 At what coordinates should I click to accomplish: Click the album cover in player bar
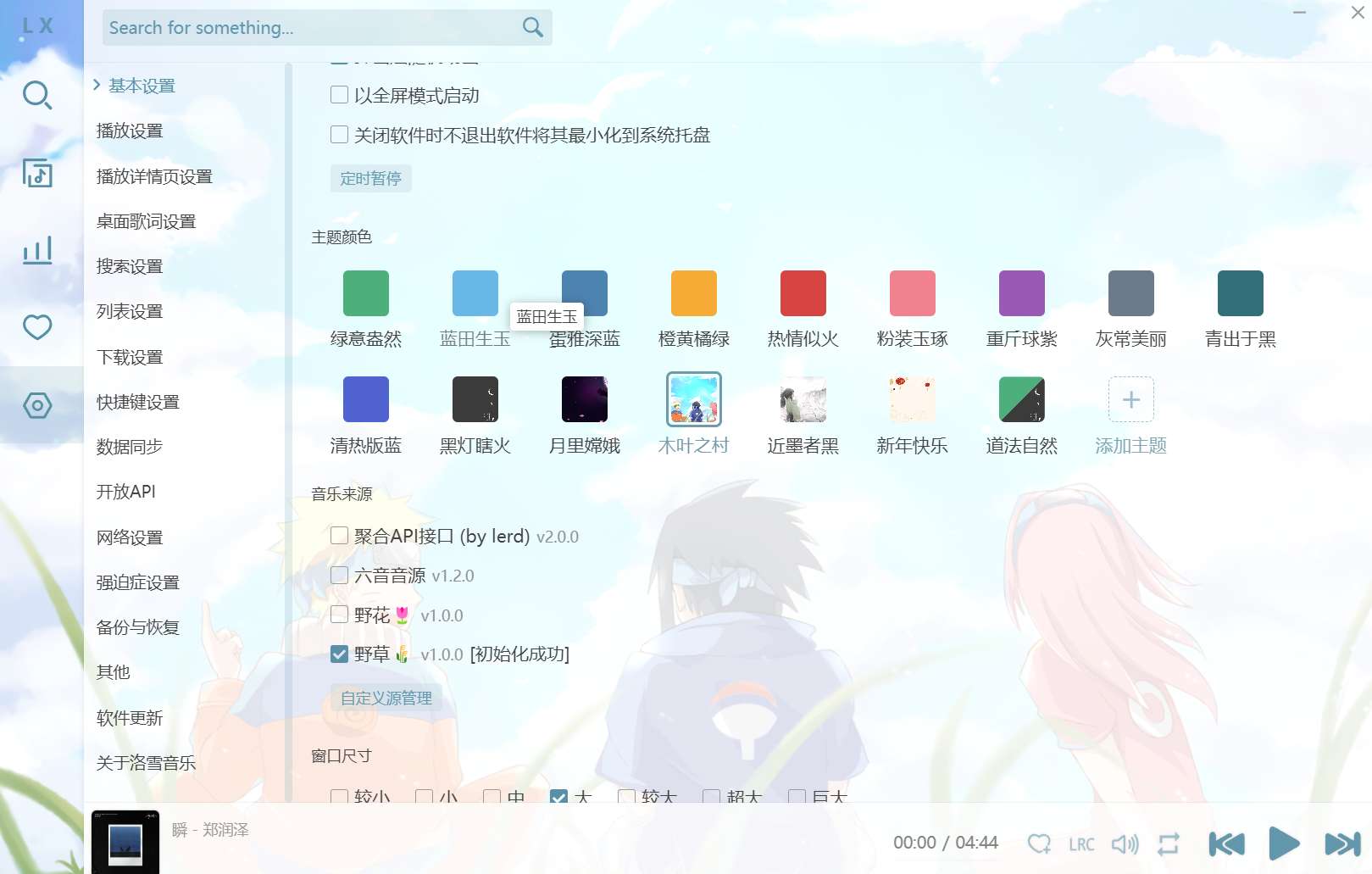125,842
